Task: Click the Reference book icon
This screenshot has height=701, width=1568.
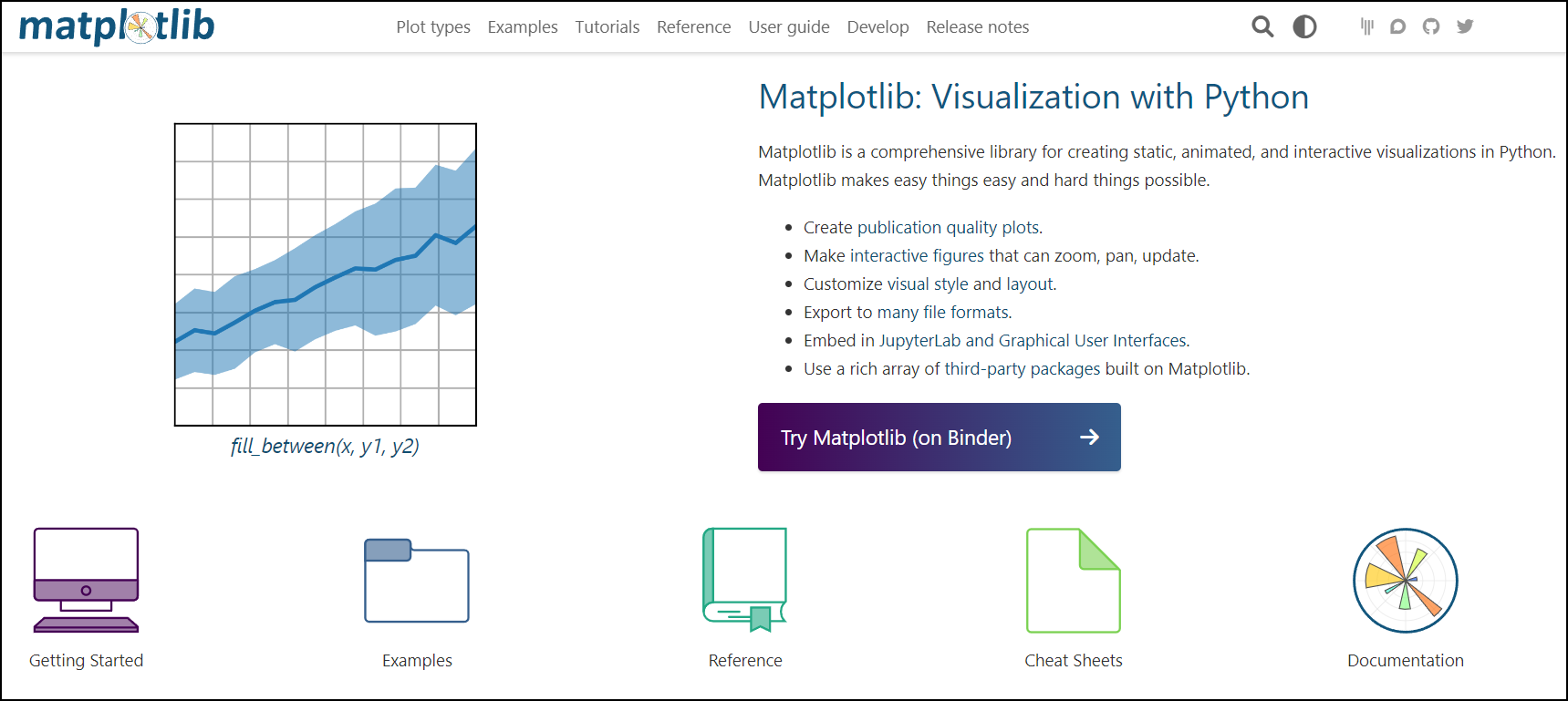Action: (x=745, y=580)
